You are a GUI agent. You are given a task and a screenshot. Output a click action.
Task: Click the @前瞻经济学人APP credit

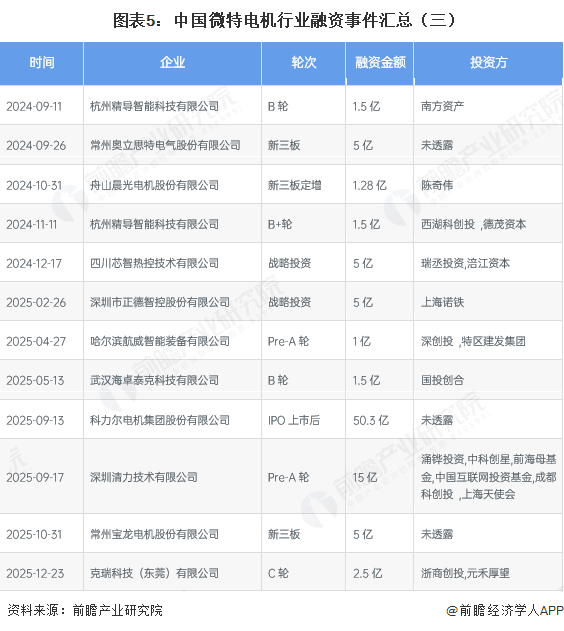[505, 610]
